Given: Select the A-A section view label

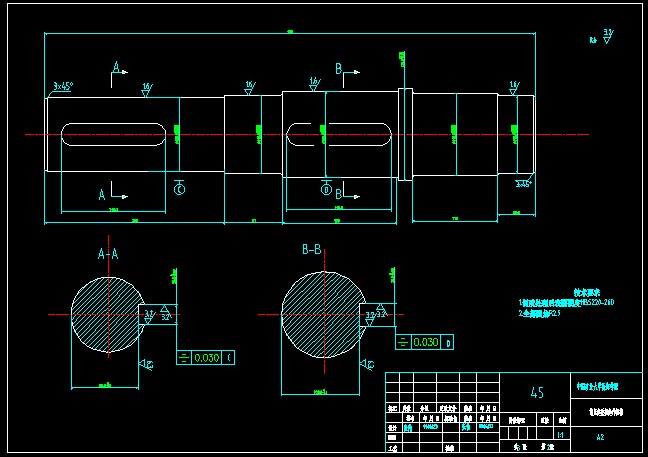Looking at the screenshot, I should click(x=108, y=255).
